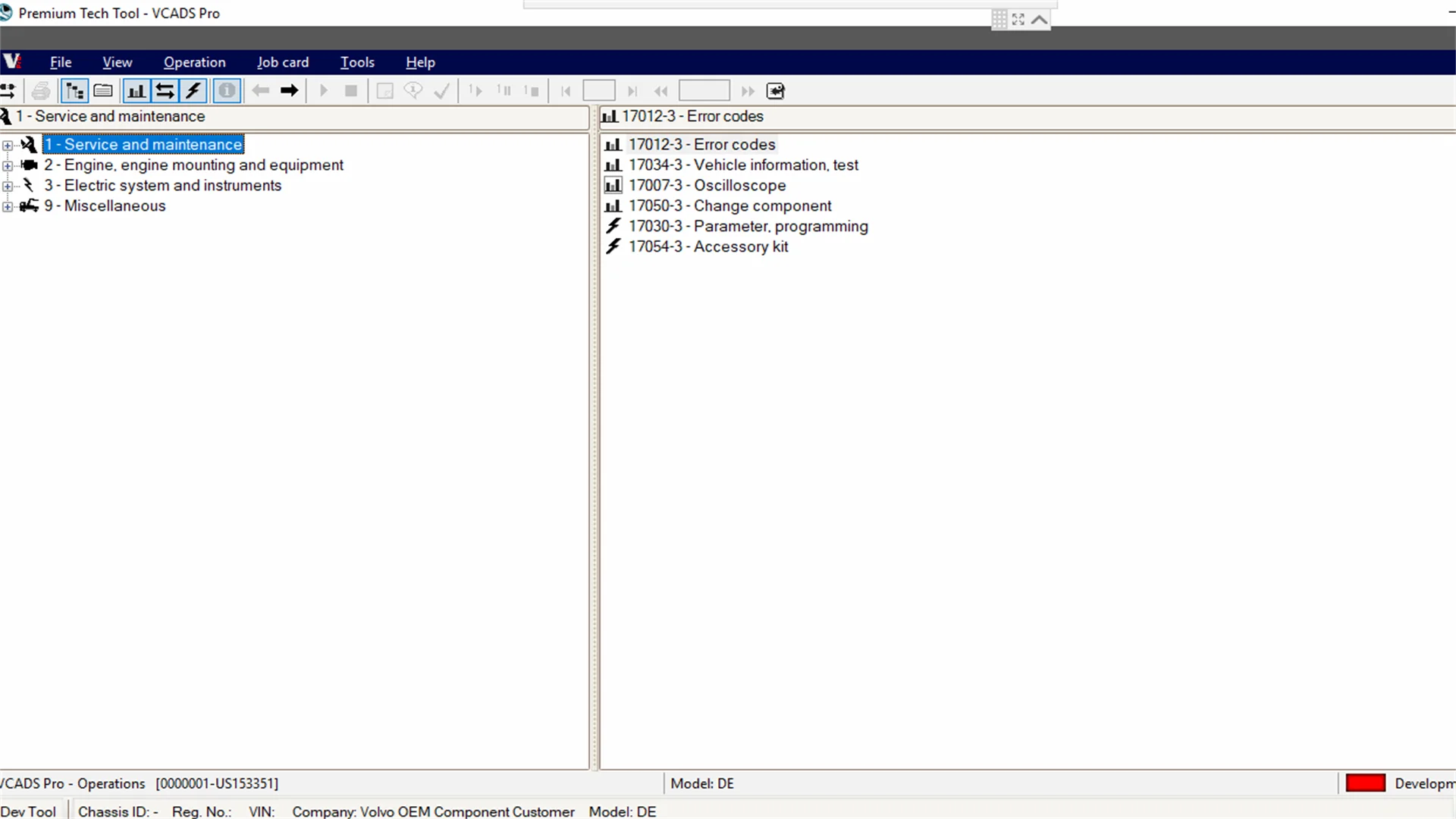Open the Job card menu
Screen dimensions: 1456x819
(x=282, y=62)
